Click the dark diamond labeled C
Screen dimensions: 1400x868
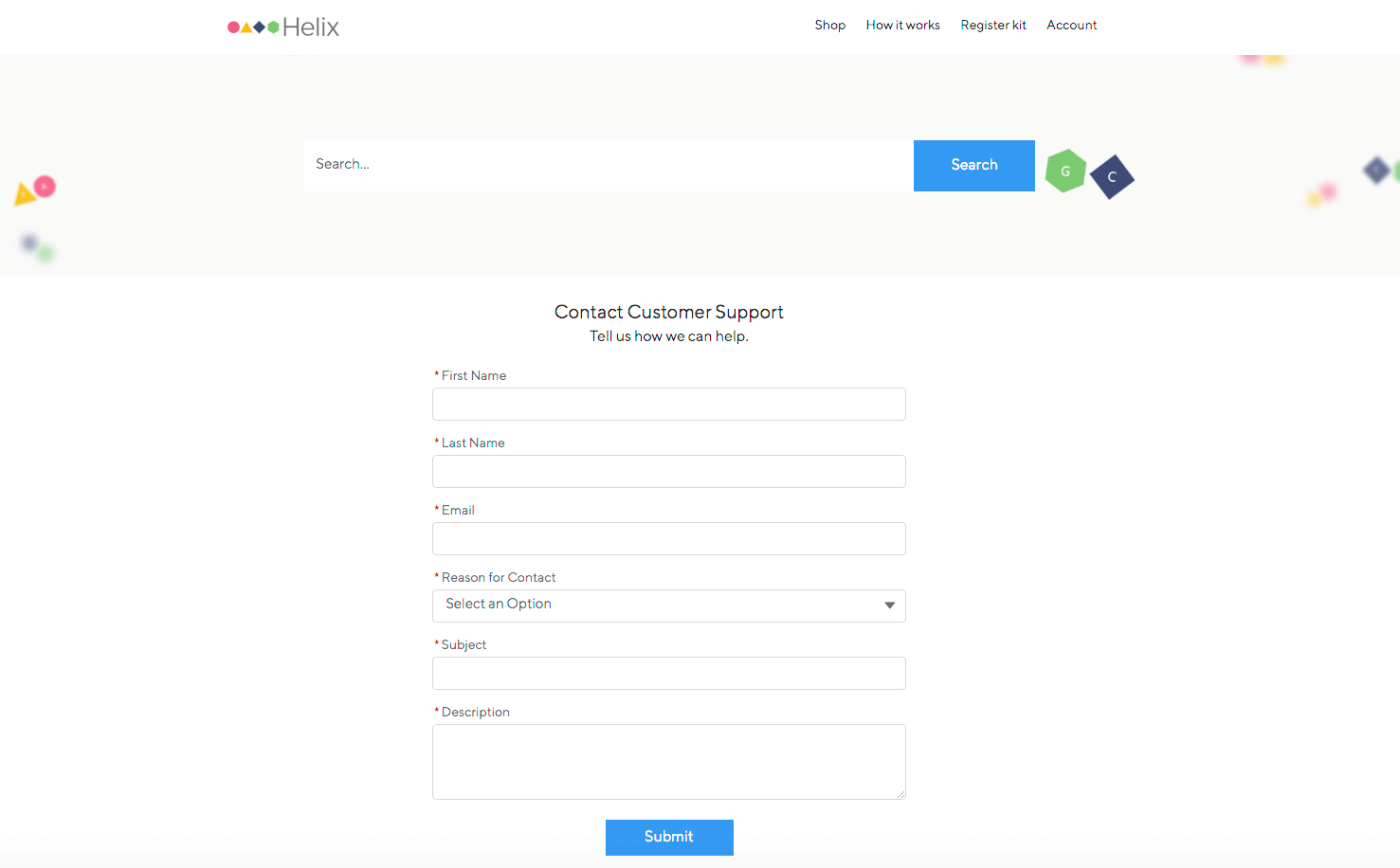click(x=1111, y=177)
